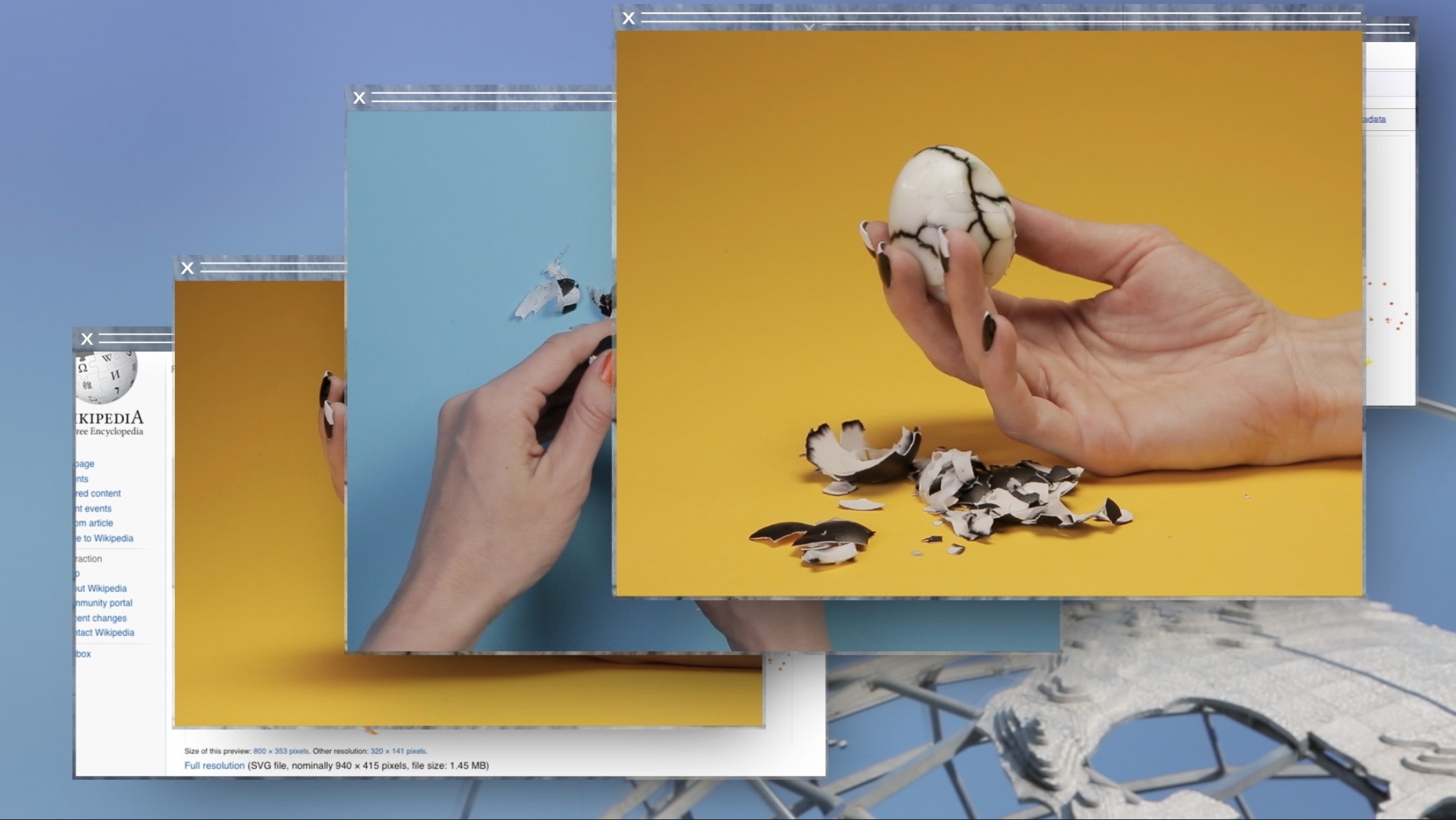Open the Featured content sidebar link
This screenshot has height=820, width=1456.
(x=98, y=493)
